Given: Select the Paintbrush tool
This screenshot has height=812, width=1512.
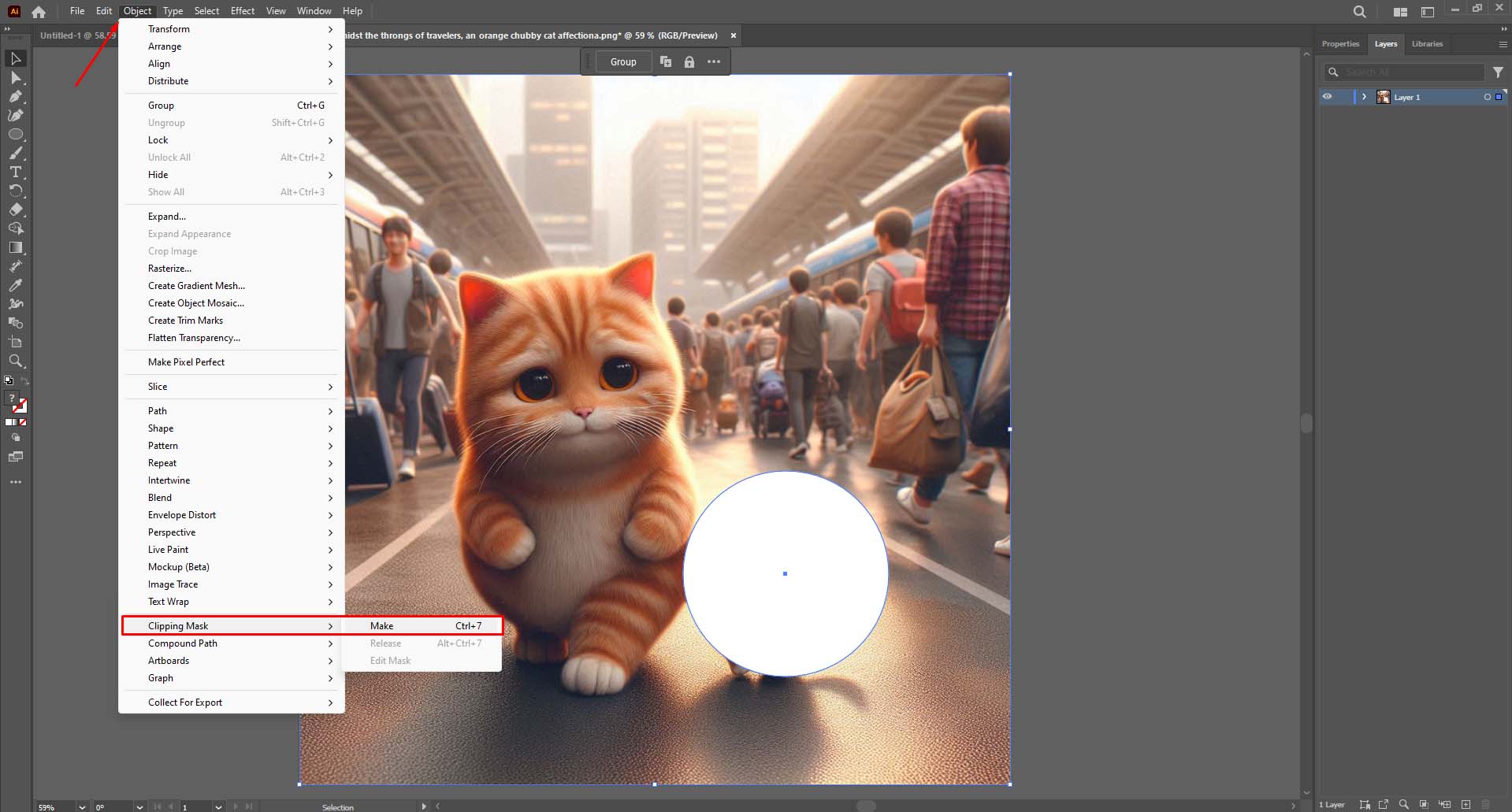Looking at the screenshot, I should tap(16, 152).
